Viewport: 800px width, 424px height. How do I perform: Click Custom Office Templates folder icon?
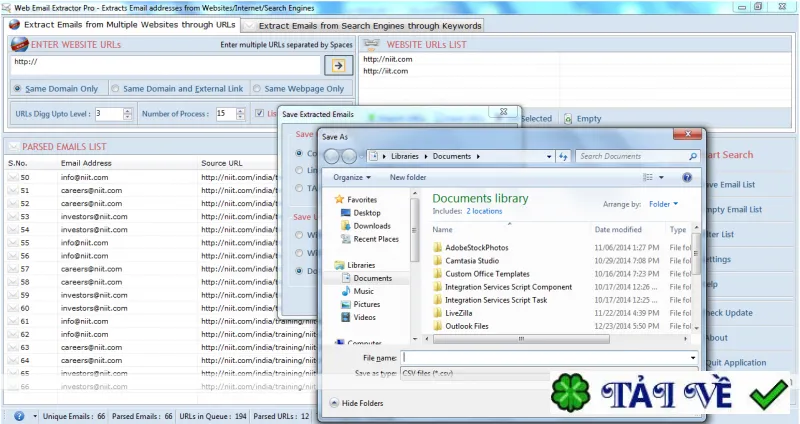point(437,273)
